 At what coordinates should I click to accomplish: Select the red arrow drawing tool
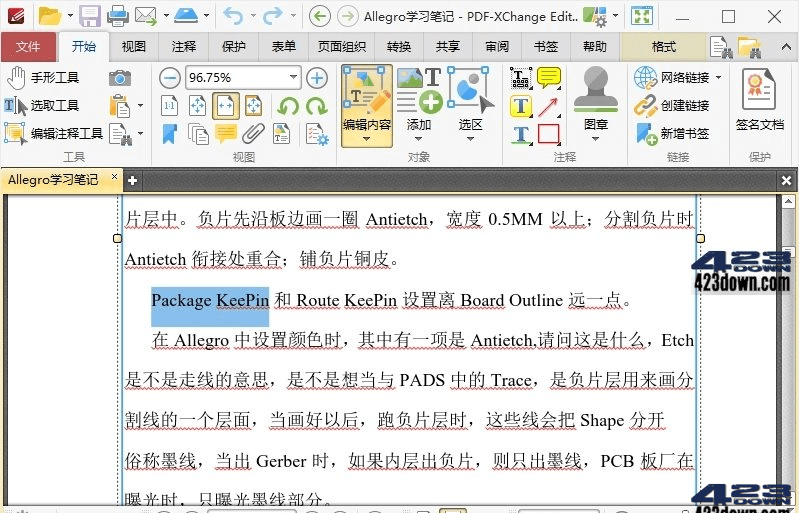[x=549, y=106]
